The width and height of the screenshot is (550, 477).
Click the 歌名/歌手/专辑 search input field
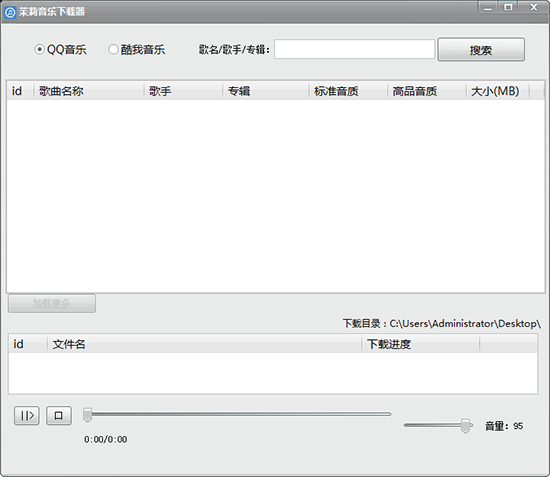355,49
